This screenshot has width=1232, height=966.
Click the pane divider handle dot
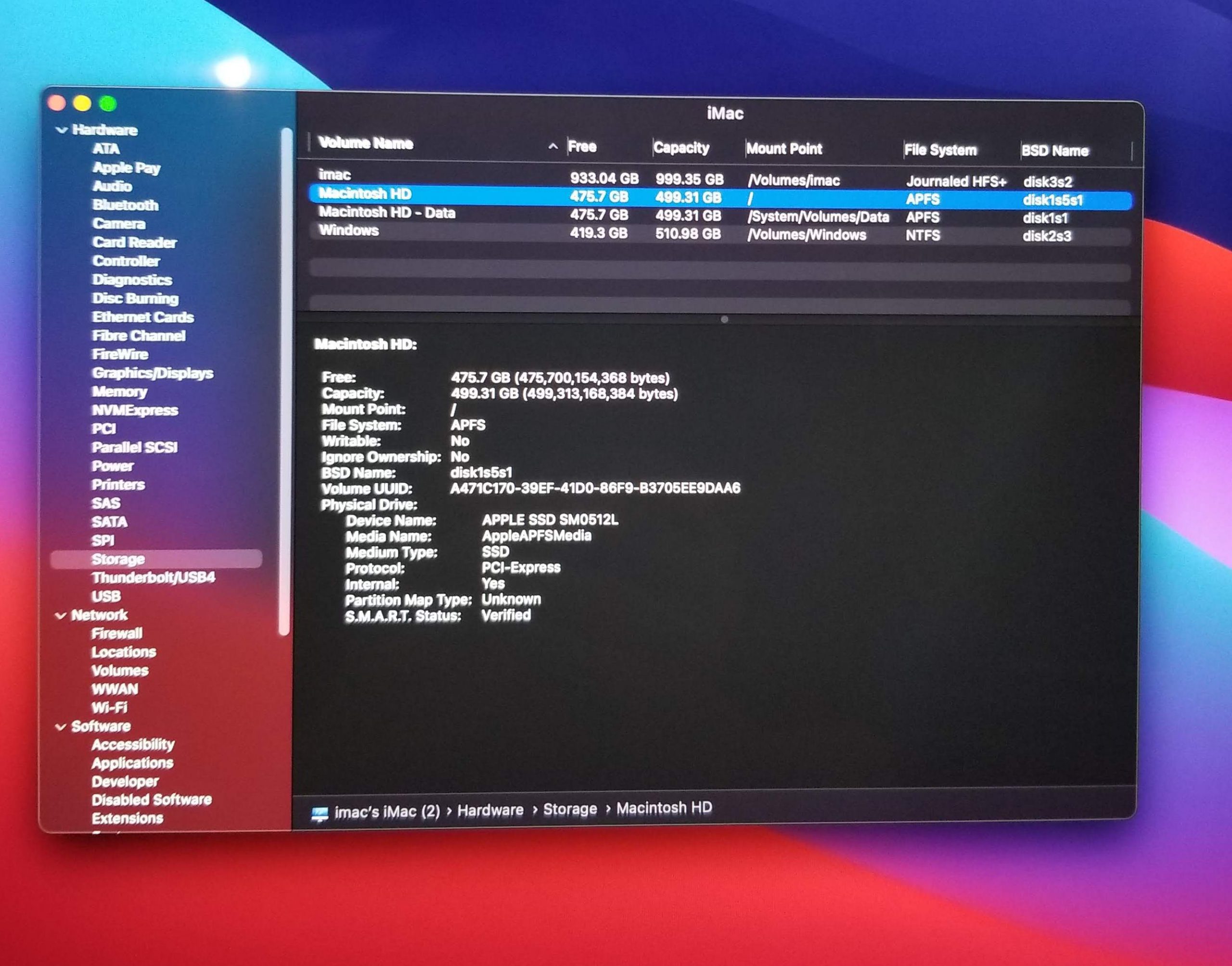point(724,319)
